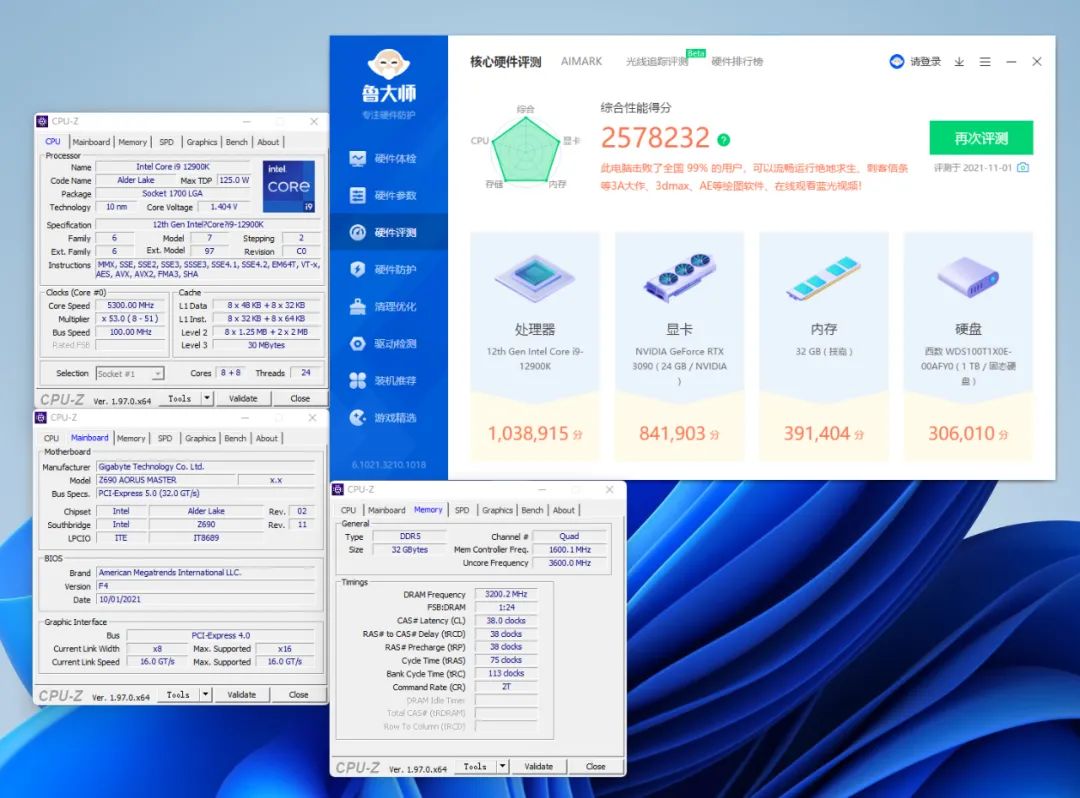The width and height of the screenshot is (1080, 798).
Task: Click the RAM stick illustration on 内存 card
Action: coord(824,278)
